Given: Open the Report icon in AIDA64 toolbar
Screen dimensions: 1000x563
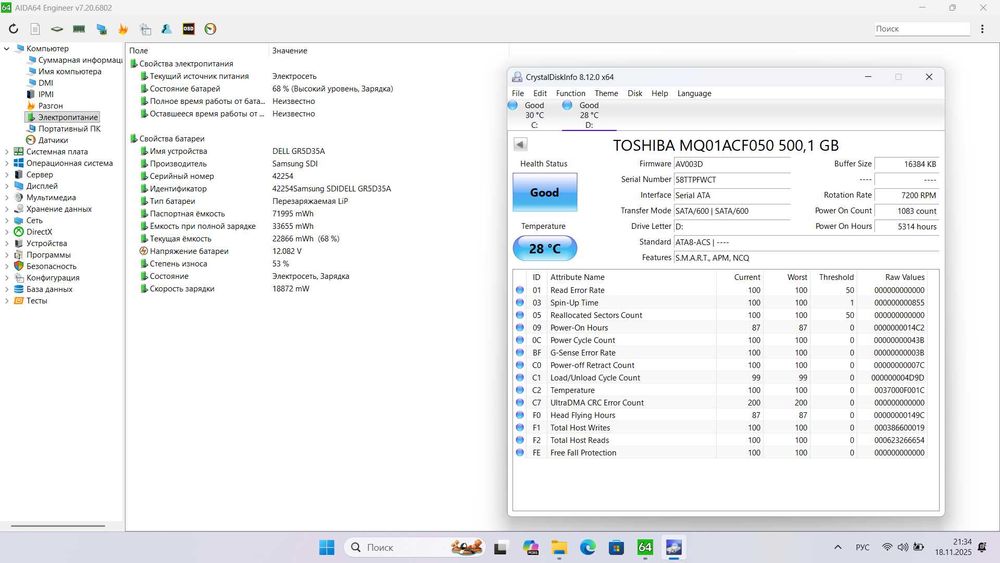Looking at the screenshot, I should 35,29.
